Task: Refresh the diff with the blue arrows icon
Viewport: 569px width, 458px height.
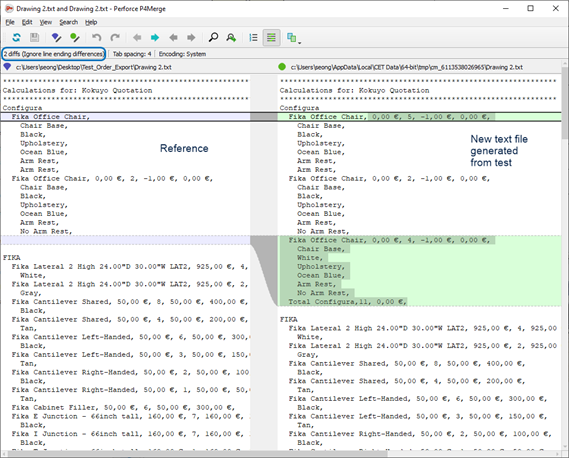Action: click(x=16, y=37)
